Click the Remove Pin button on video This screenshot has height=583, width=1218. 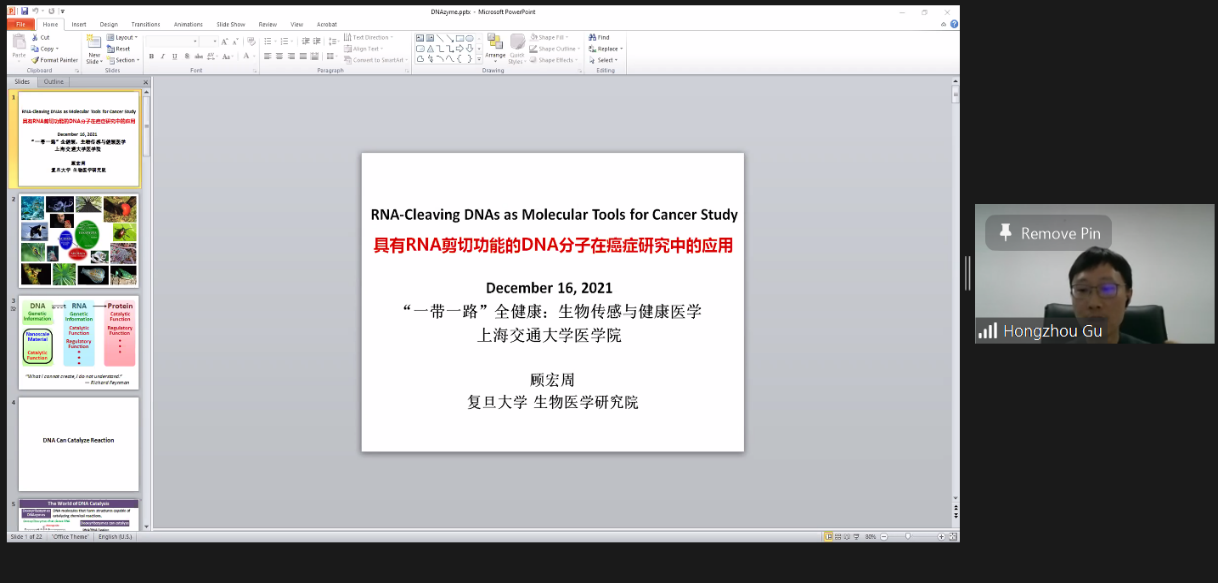(1048, 233)
